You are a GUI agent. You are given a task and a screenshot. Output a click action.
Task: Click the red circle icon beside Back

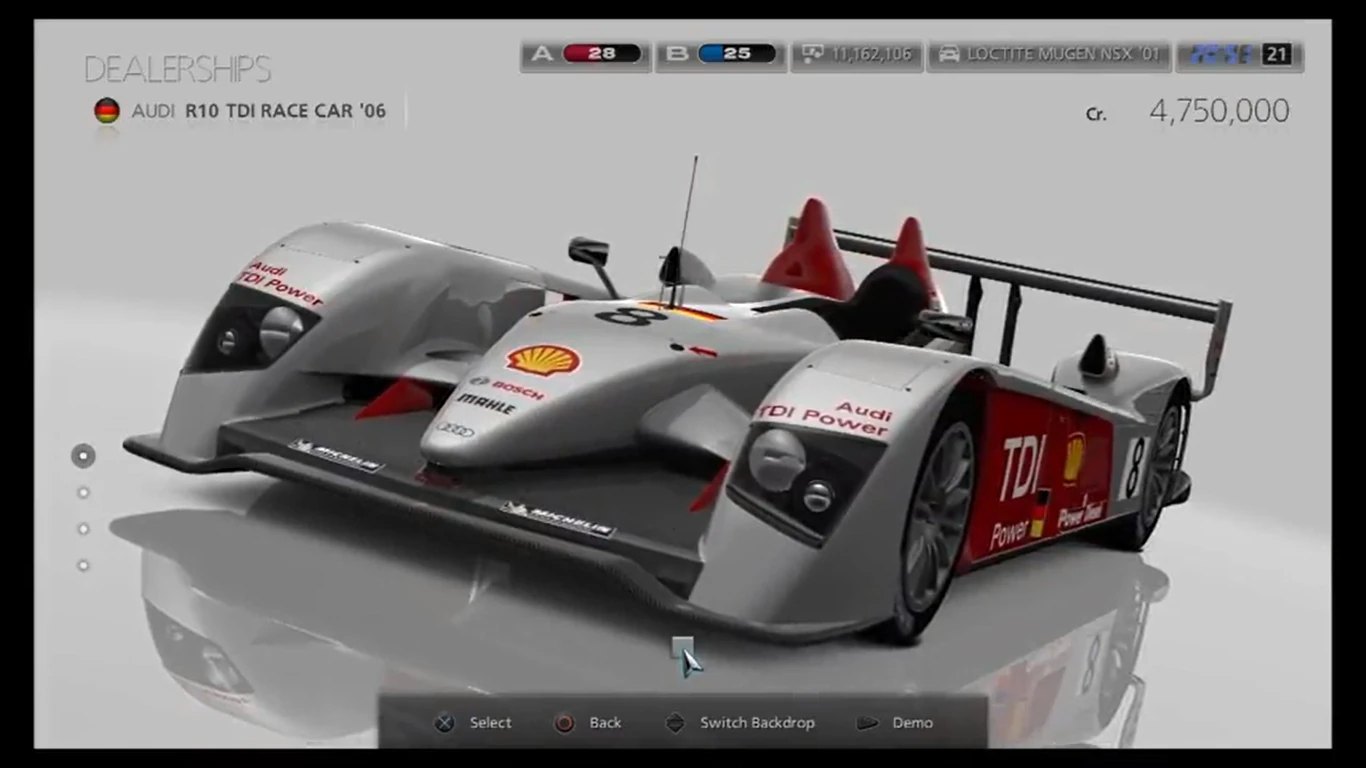pyautogui.click(x=565, y=723)
